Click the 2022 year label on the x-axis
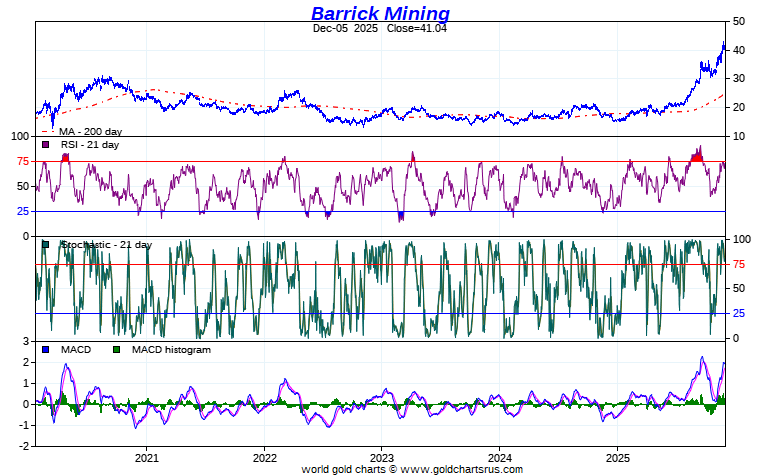 point(264,457)
